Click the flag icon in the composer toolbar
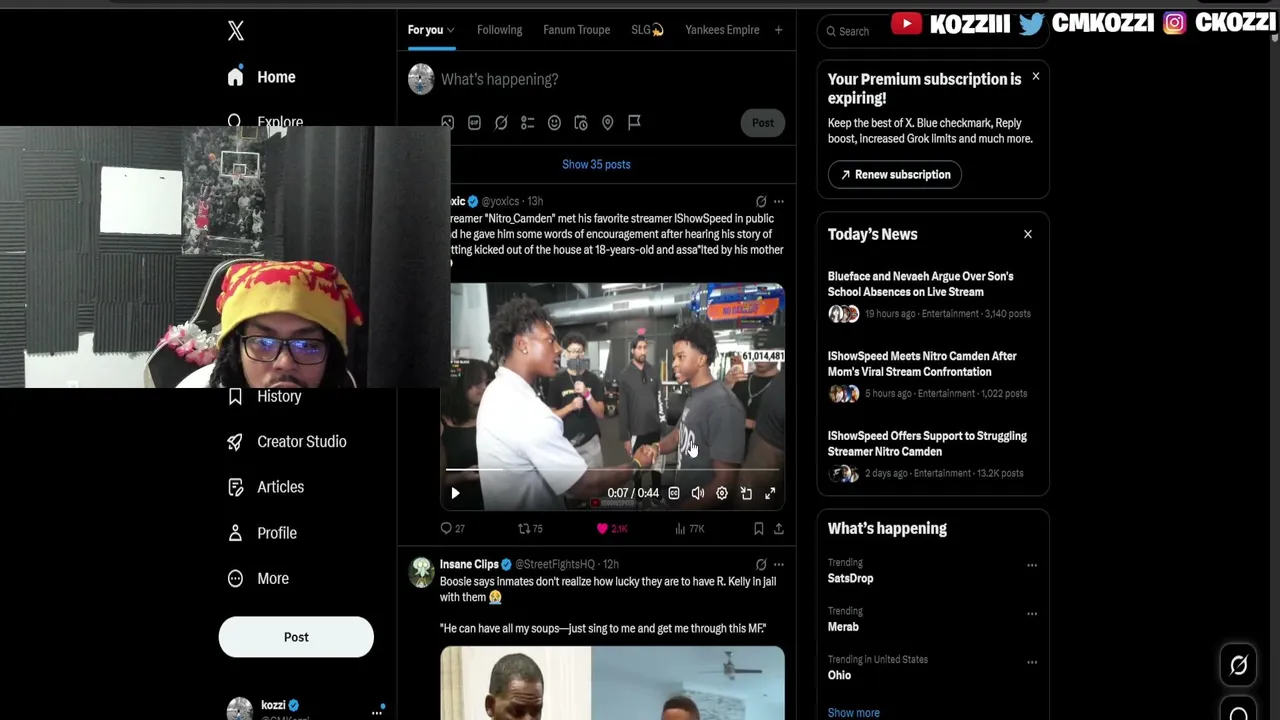Screen dimensions: 1280x720 pyautogui.click(x=634, y=123)
